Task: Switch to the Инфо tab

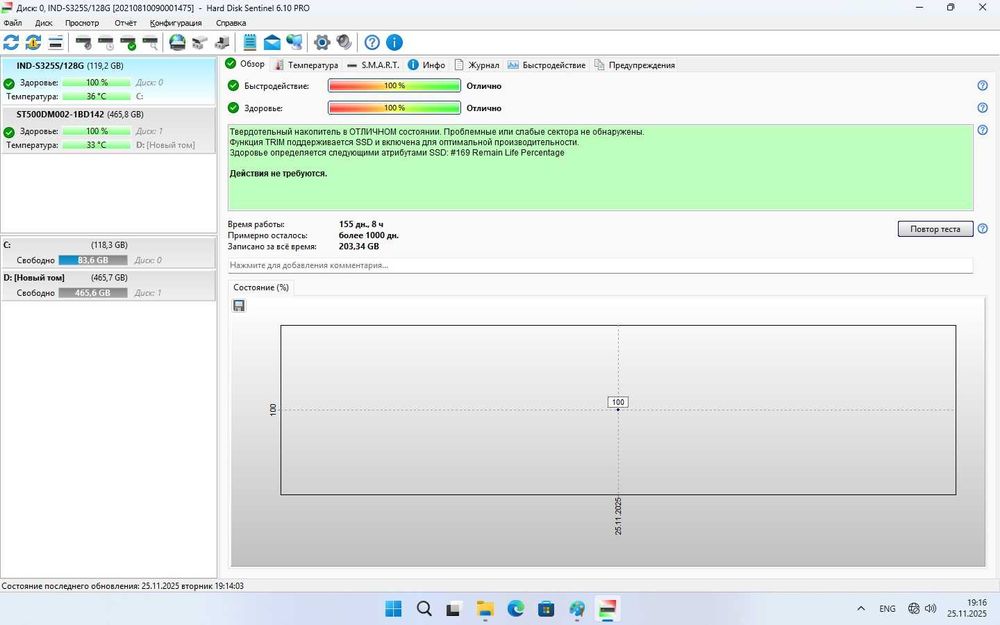Action: [427, 65]
